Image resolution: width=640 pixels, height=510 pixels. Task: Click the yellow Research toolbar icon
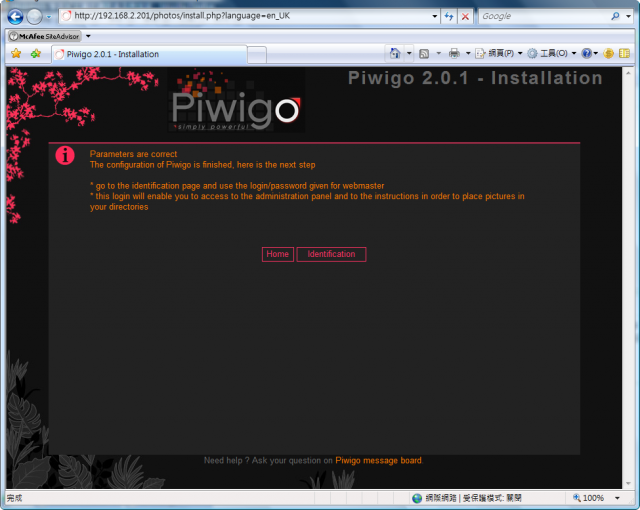tap(624, 53)
